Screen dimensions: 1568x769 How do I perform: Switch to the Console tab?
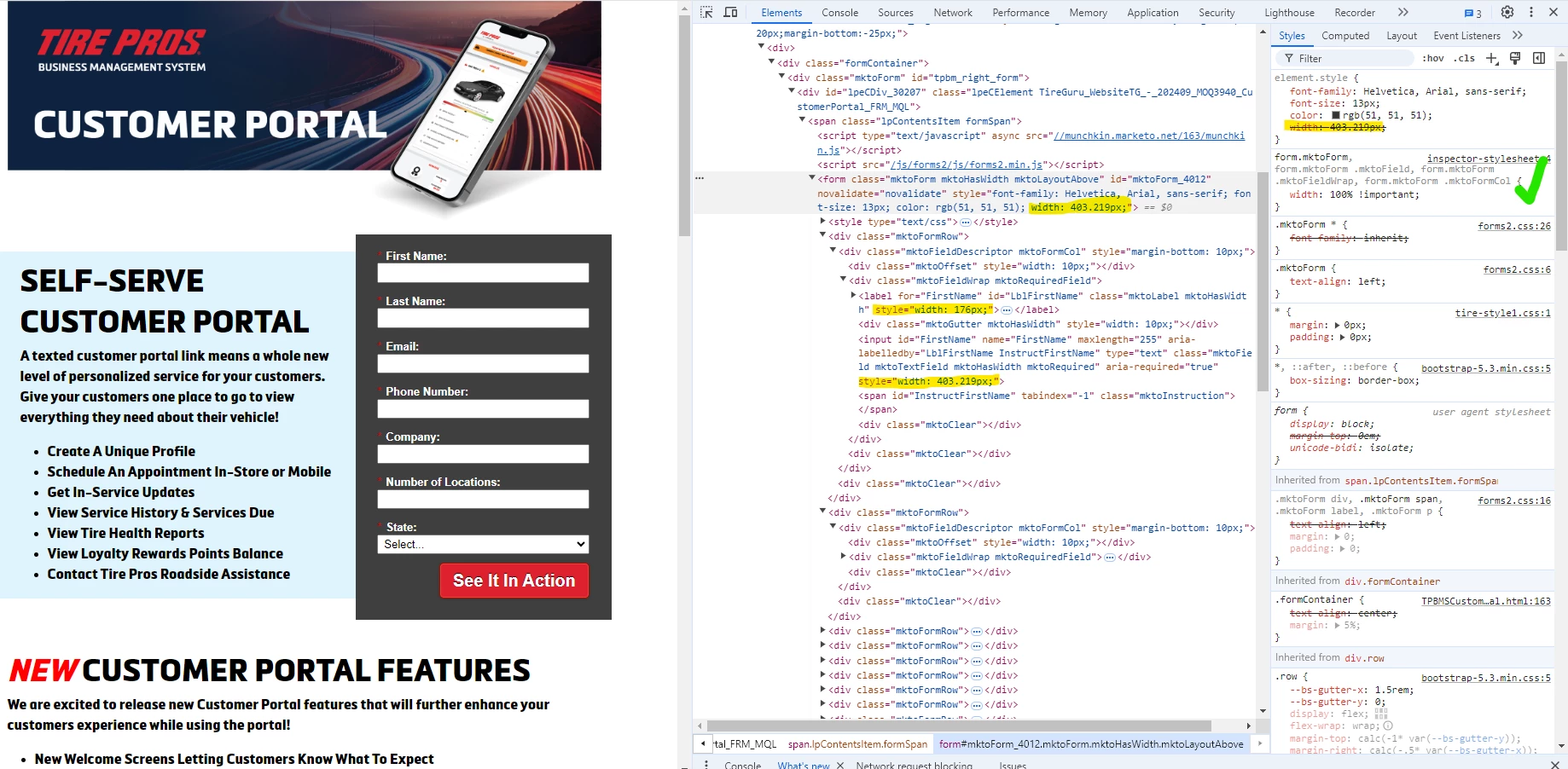[x=839, y=13]
